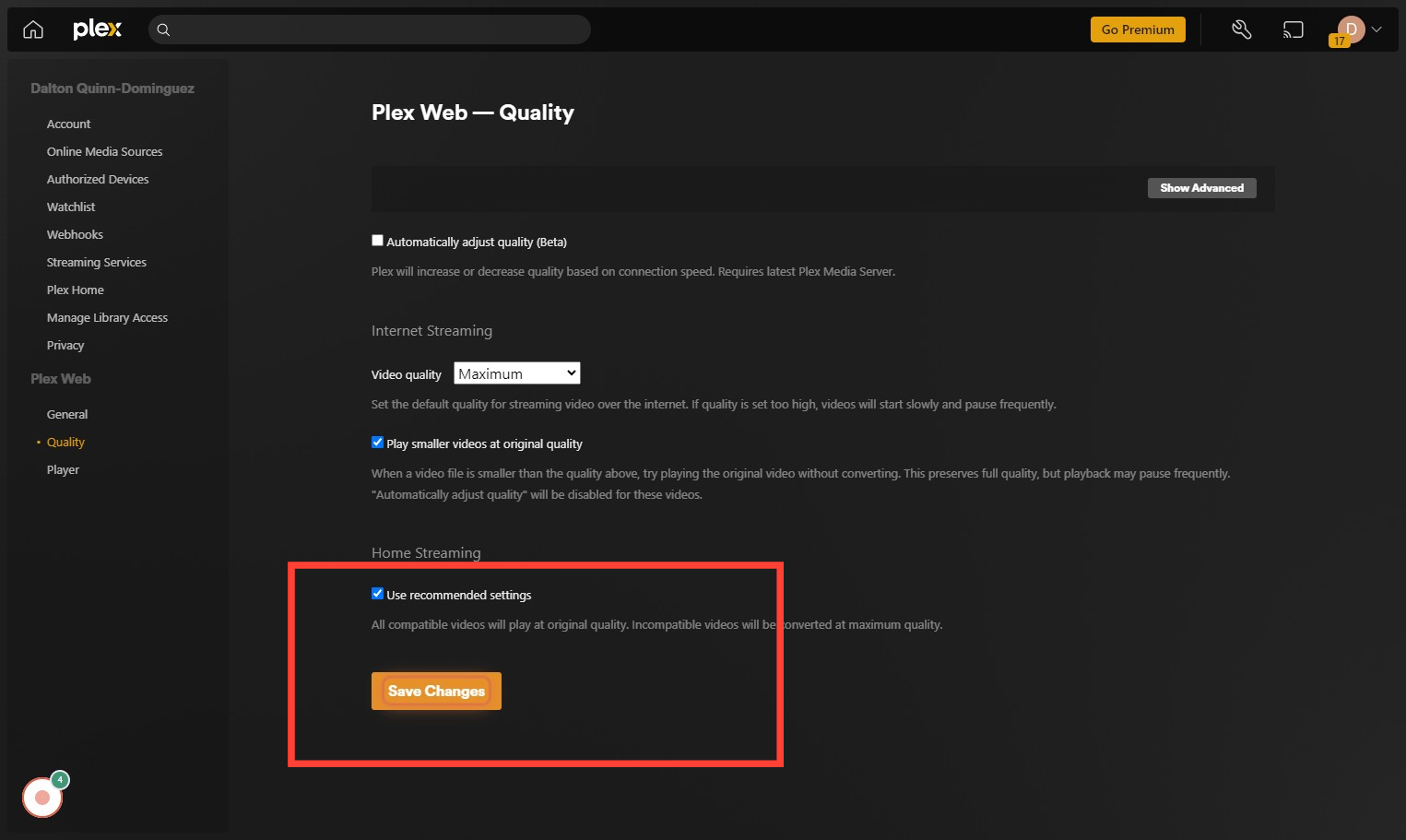Click Dalton Quinn-Dominguez sidebar heading
The width and height of the screenshot is (1406, 840).
click(x=112, y=89)
